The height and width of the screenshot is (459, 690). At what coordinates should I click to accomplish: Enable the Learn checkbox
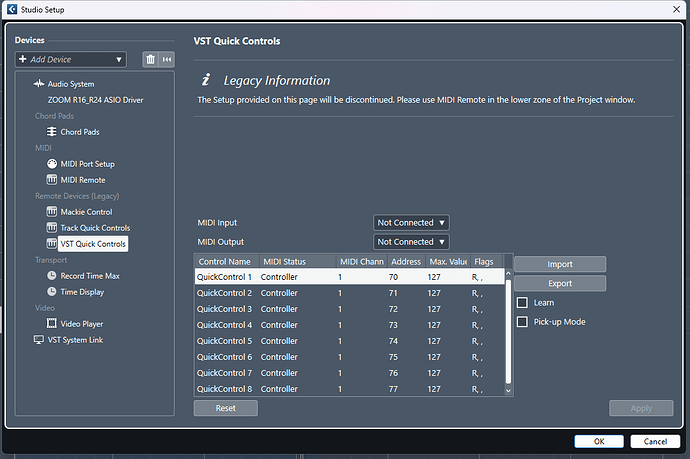(x=522, y=302)
